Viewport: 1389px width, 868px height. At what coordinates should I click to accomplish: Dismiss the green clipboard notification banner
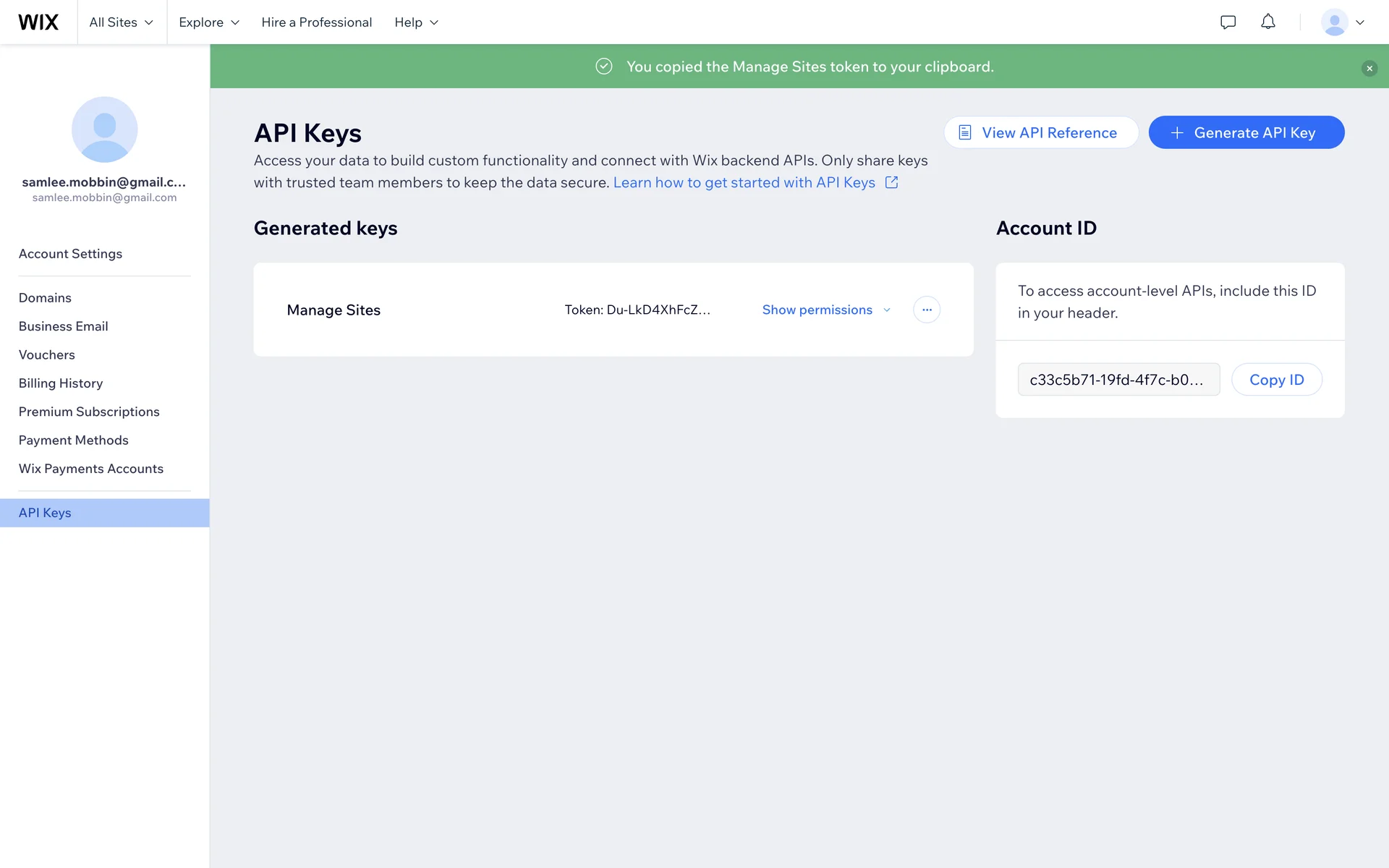tap(1369, 68)
